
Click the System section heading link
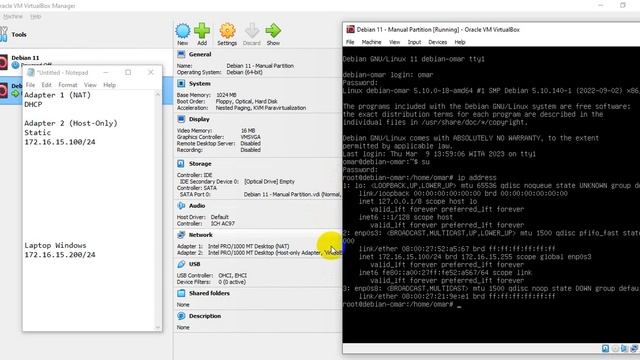point(200,84)
